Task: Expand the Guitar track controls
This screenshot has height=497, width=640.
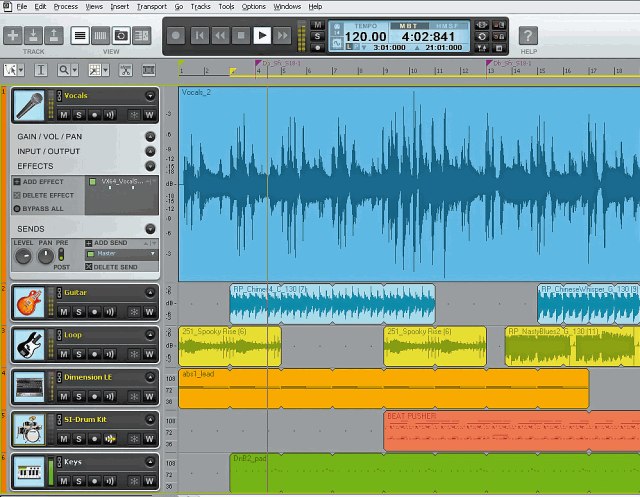Action: point(150,293)
